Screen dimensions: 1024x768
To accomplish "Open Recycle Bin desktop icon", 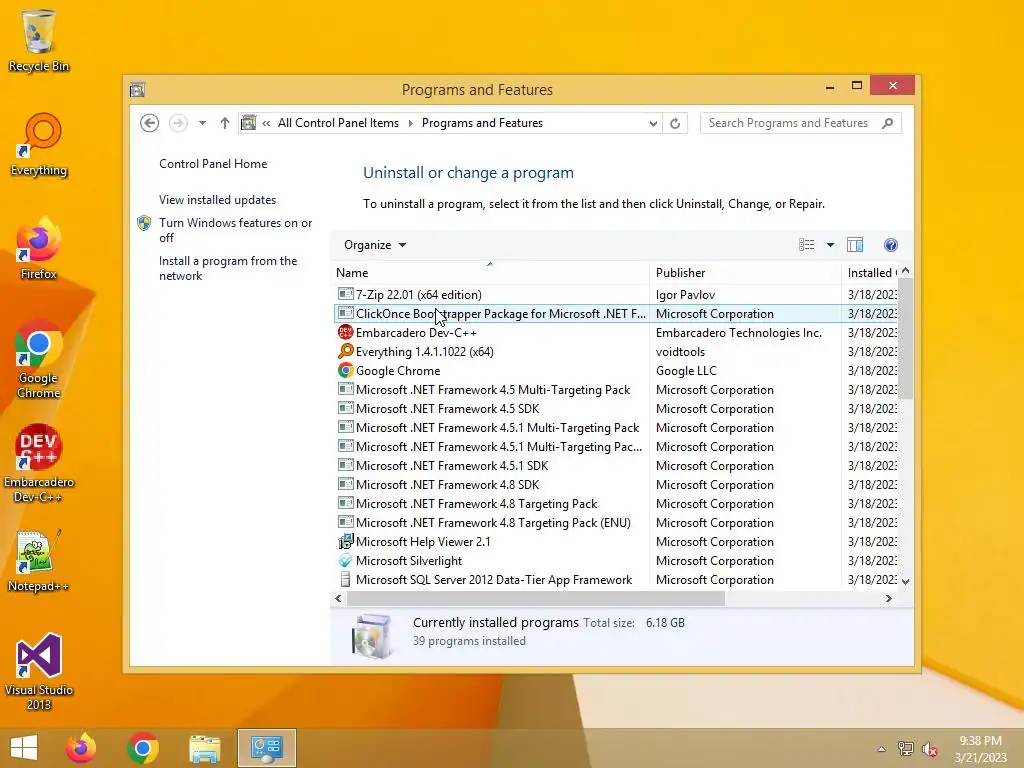I will [x=39, y=40].
